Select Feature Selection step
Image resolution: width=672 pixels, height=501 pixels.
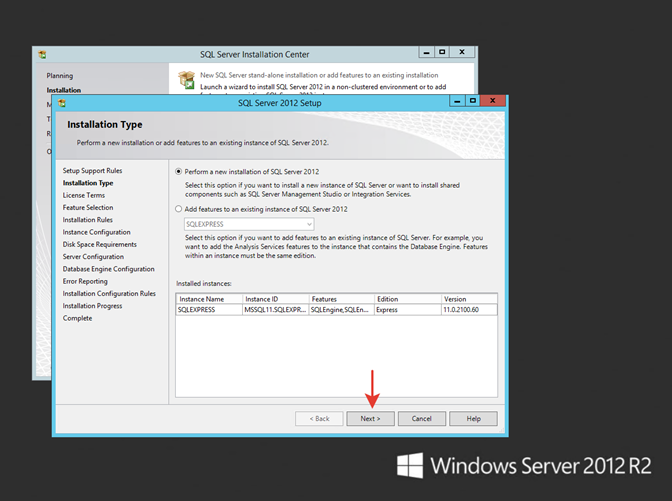pos(88,207)
